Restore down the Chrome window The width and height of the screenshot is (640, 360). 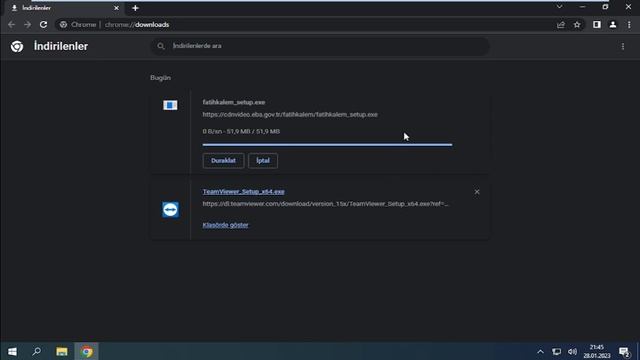pyautogui.click(x=605, y=7)
